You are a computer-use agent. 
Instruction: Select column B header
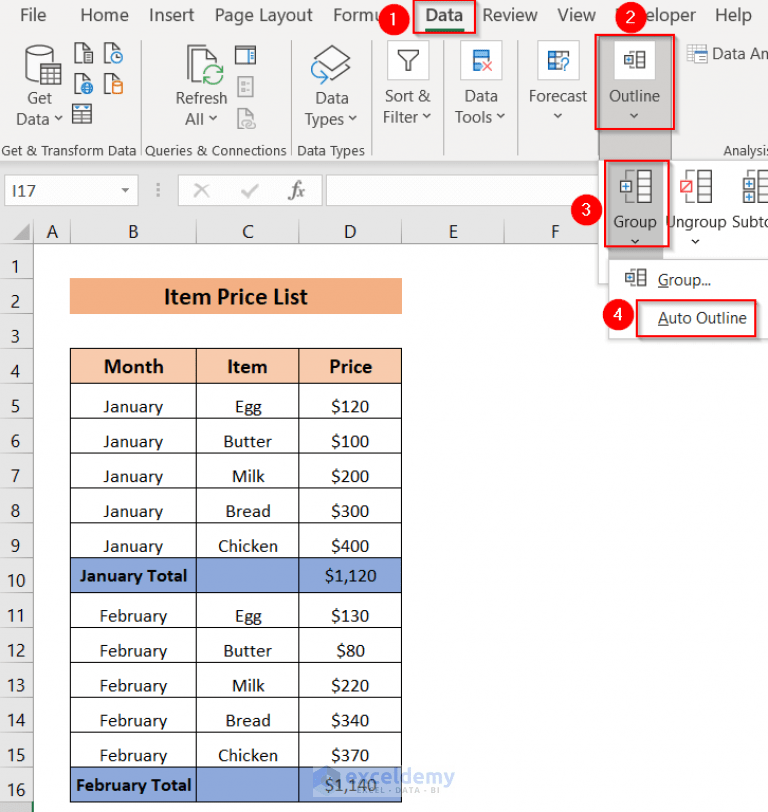click(x=133, y=231)
